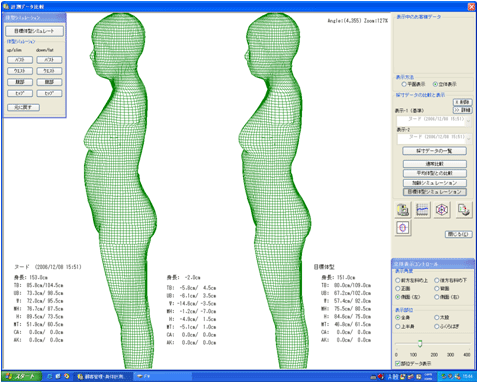Viewport: 478px width, 383px height.
Task: Click the zoom slider thumb near 127
Action: point(420,343)
